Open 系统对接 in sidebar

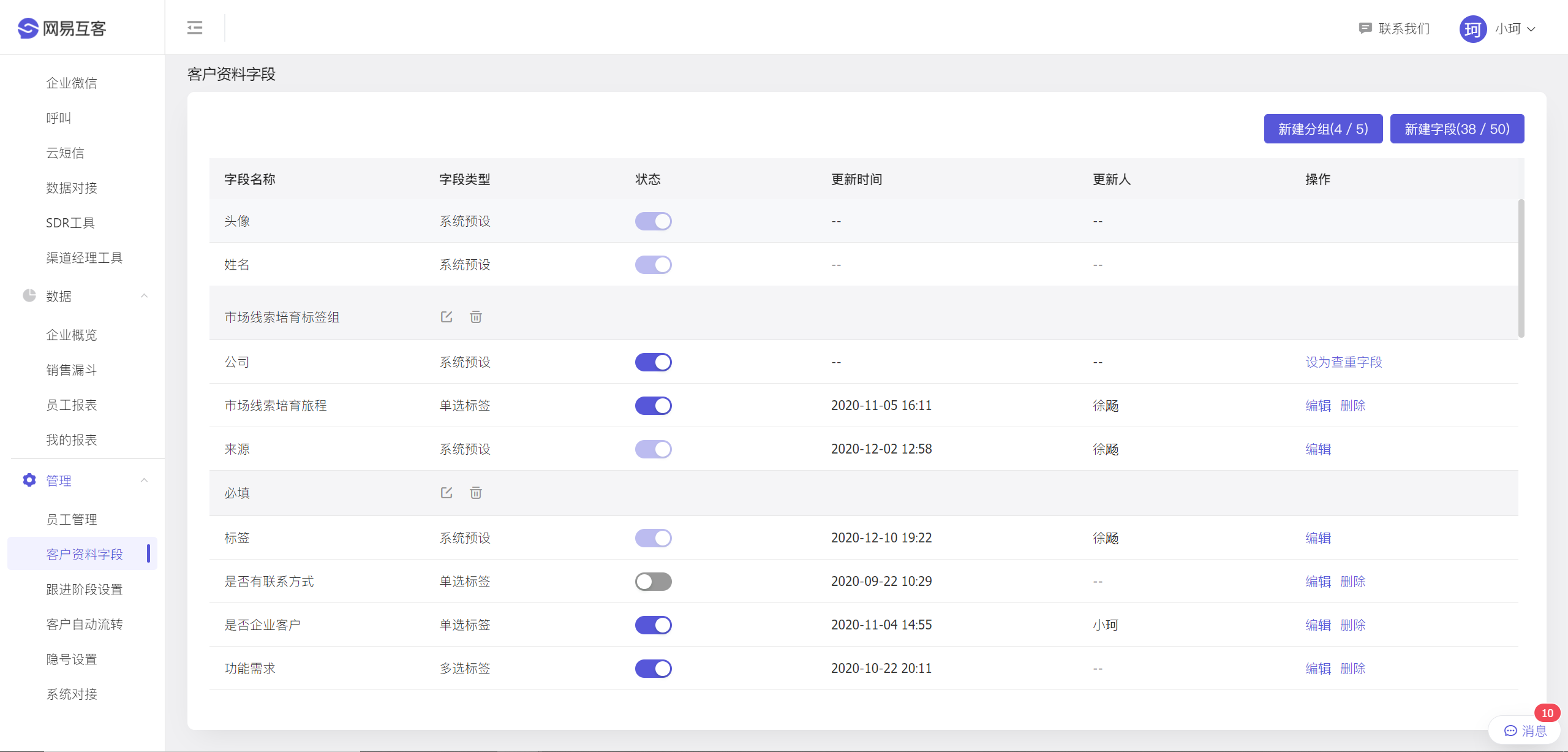pyautogui.click(x=72, y=694)
